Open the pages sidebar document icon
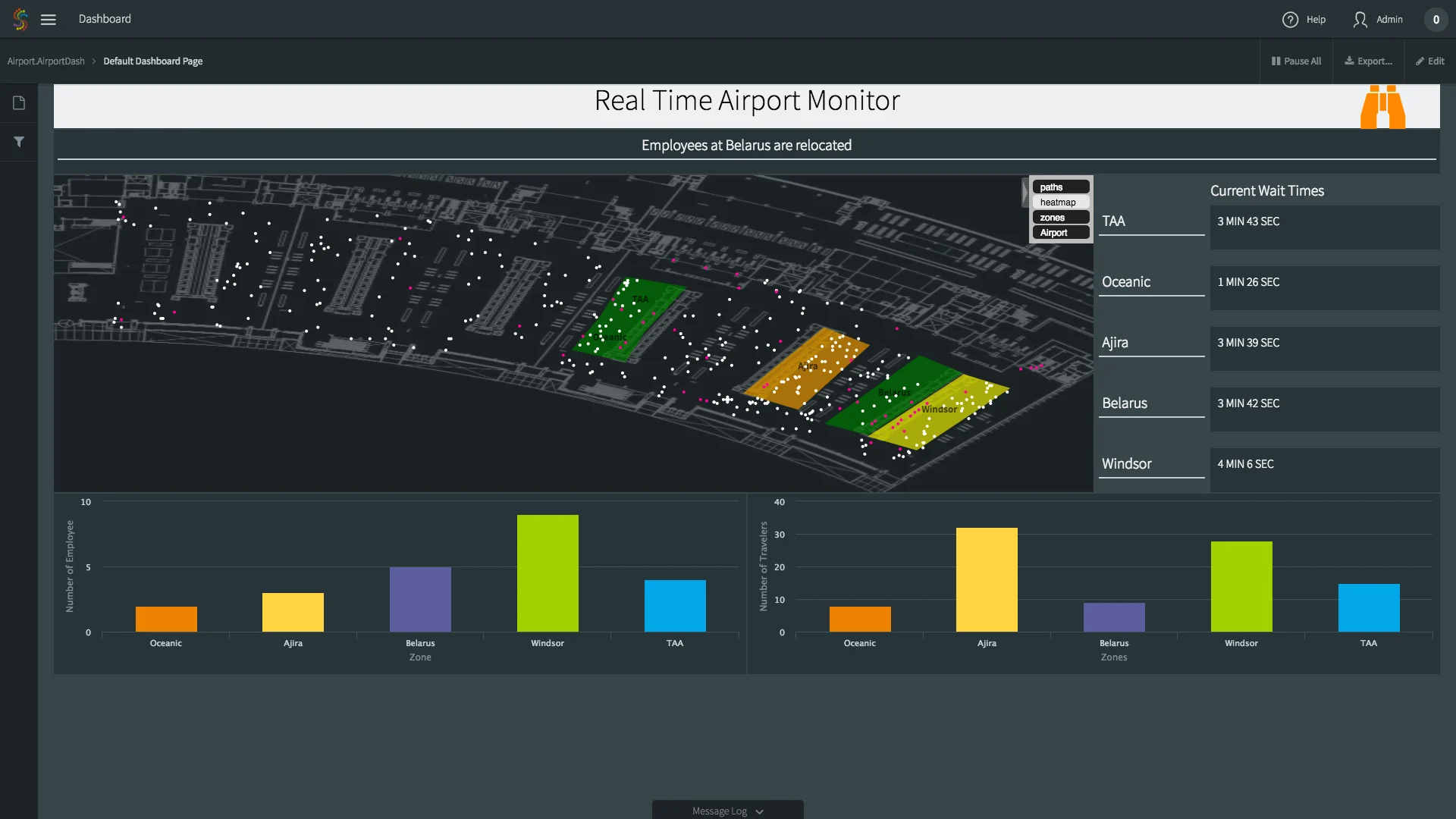Image resolution: width=1456 pixels, height=819 pixels. 19,103
